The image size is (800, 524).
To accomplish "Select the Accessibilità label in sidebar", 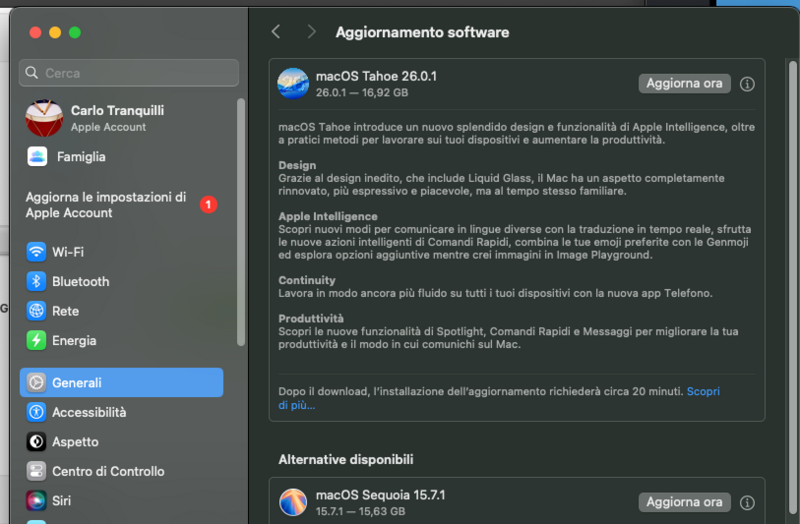I will (x=89, y=412).
